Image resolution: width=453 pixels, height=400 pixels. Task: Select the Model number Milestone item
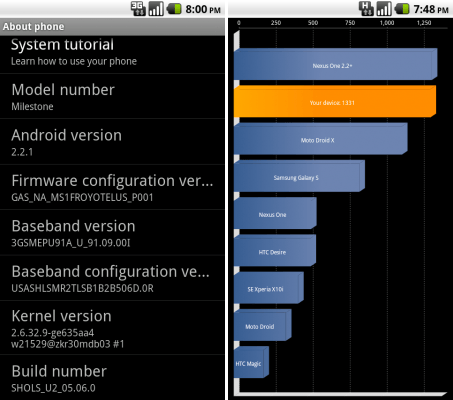pyautogui.click(x=112, y=96)
